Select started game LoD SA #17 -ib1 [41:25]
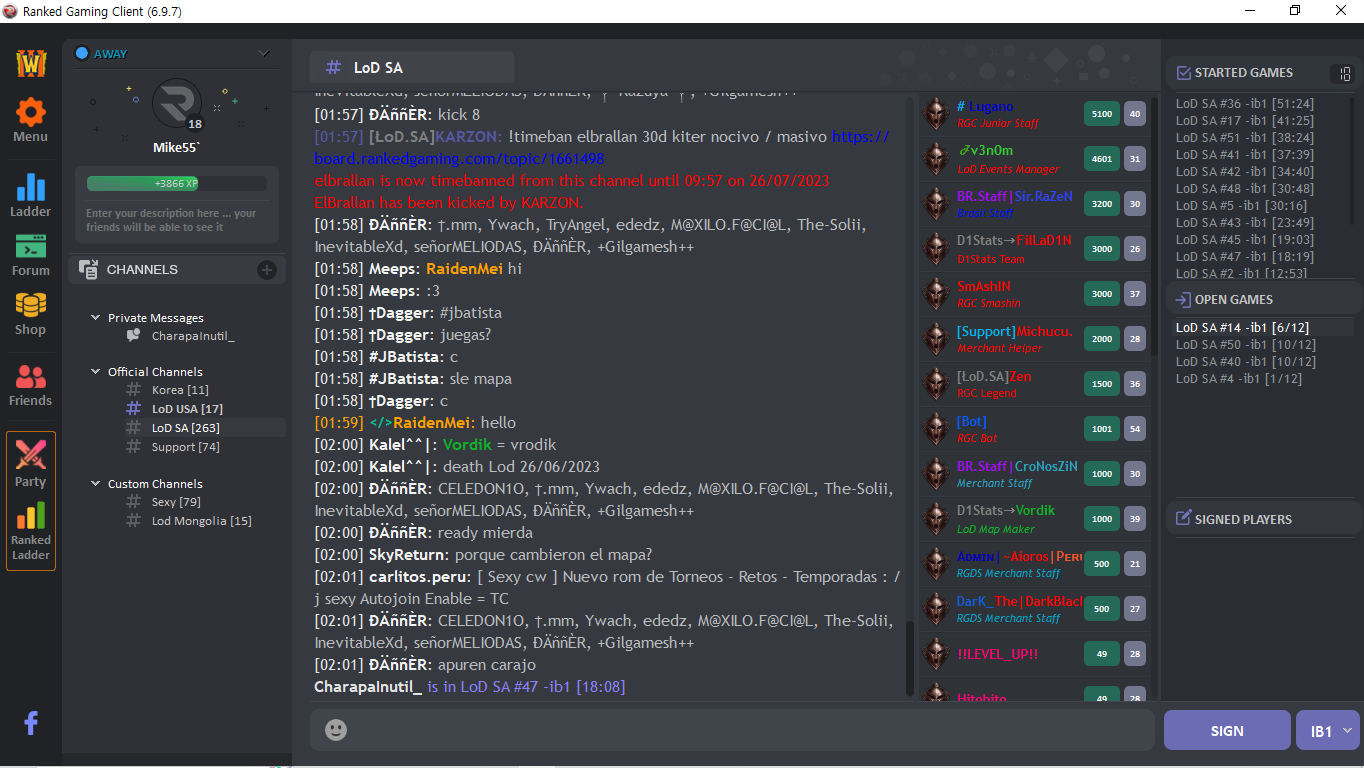This screenshot has height=768, width=1364. click(1245, 121)
